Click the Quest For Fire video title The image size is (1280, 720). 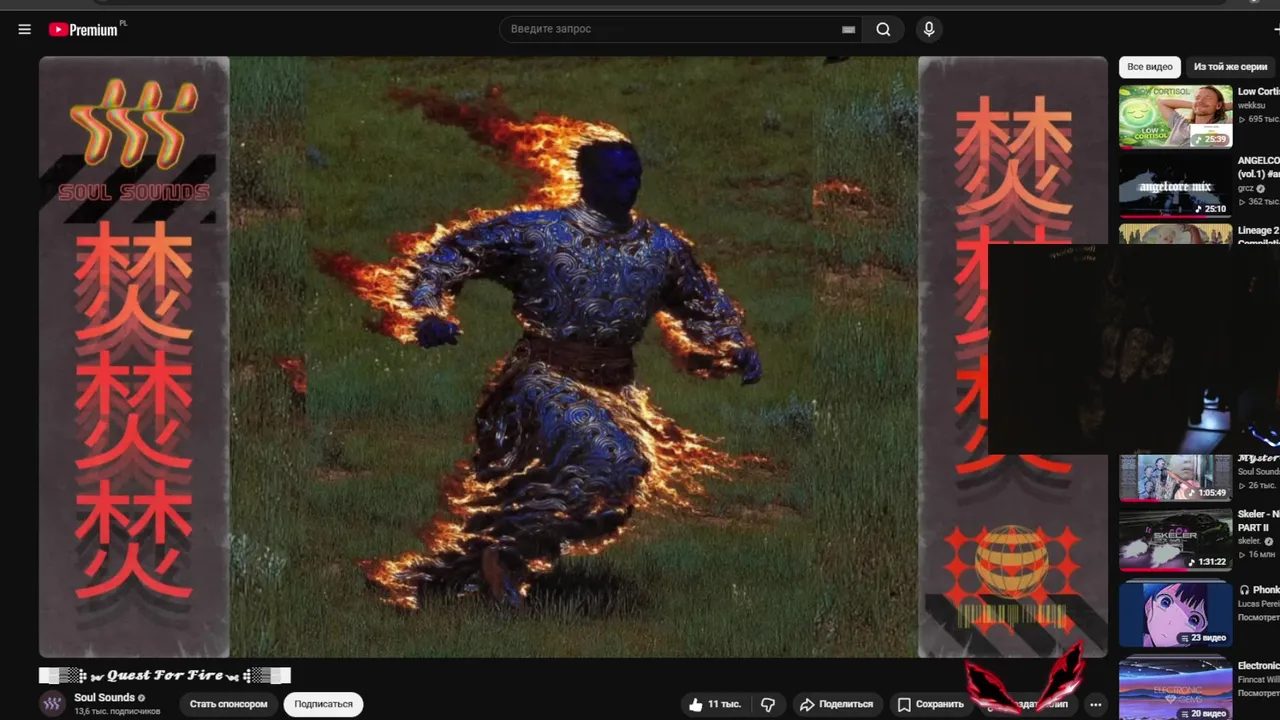pyautogui.click(x=165, y=675)
